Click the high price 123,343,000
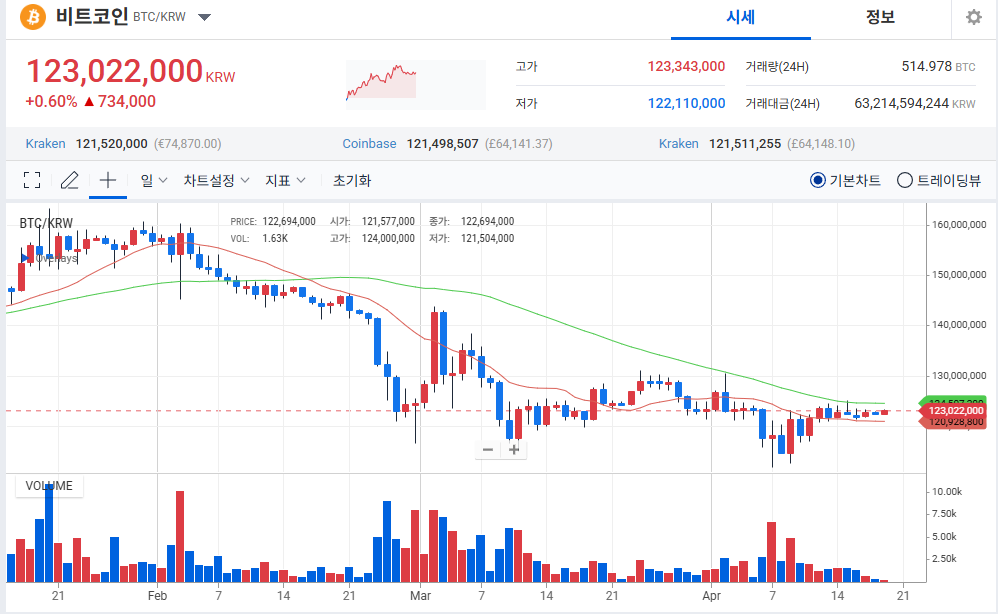The image size is (998, 614). pos(686,66)
